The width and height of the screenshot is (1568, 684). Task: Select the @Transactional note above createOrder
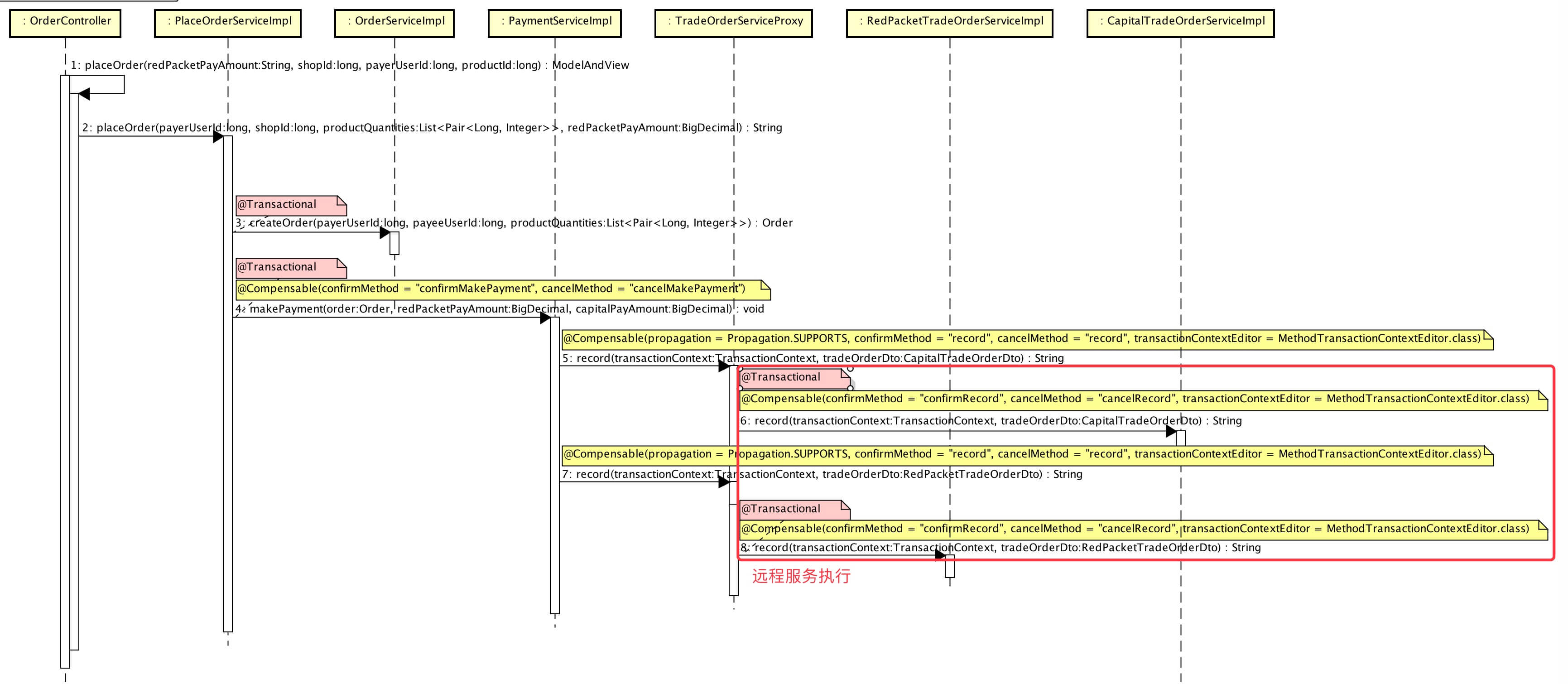[x=286, y=205]
